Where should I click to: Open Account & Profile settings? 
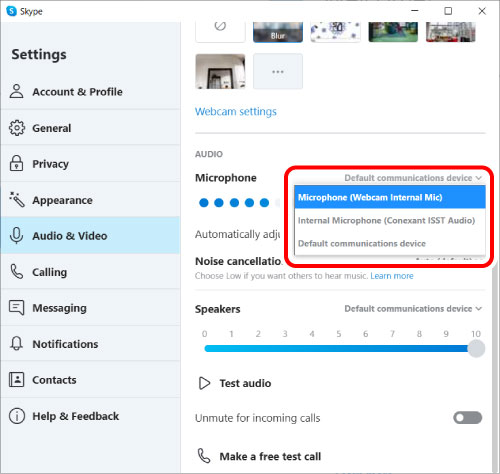tap(90, 91)
